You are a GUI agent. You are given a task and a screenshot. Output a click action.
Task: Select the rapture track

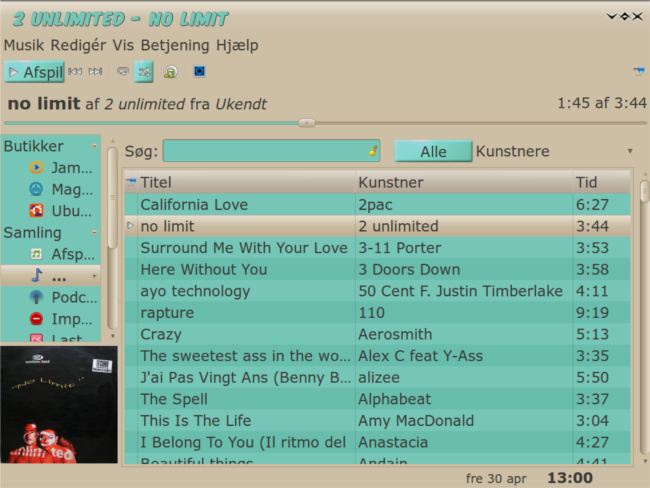tap(377, 312)
